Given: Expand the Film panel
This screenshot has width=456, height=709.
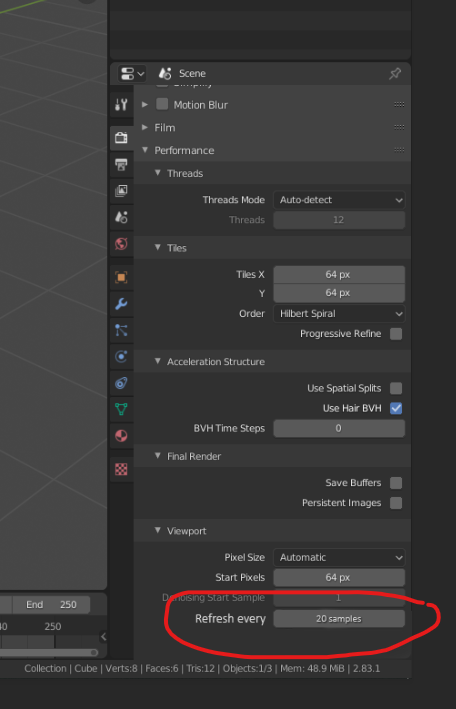Looking at the screenshot, I should tap(145, 128).
